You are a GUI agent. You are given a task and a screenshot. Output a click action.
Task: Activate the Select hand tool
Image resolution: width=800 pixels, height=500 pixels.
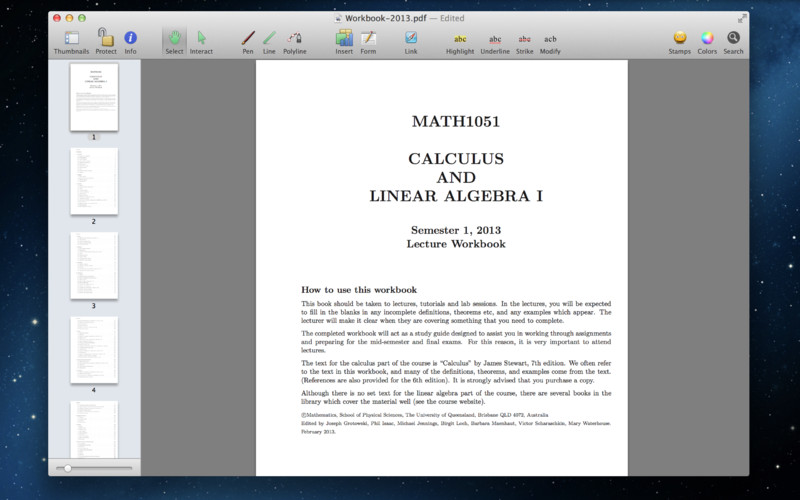click(174, 42)
